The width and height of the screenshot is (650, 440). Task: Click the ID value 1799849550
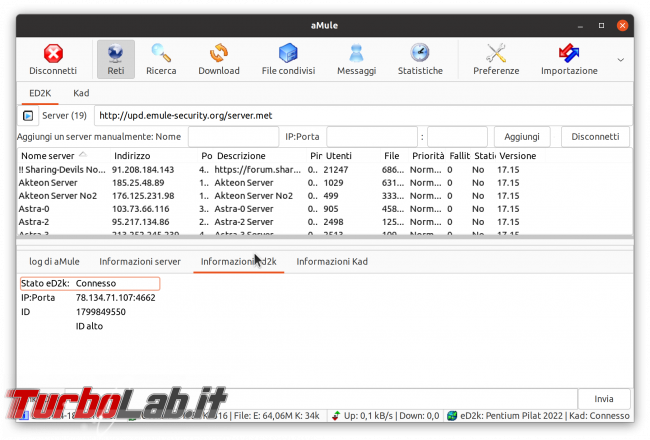point(101,312)
